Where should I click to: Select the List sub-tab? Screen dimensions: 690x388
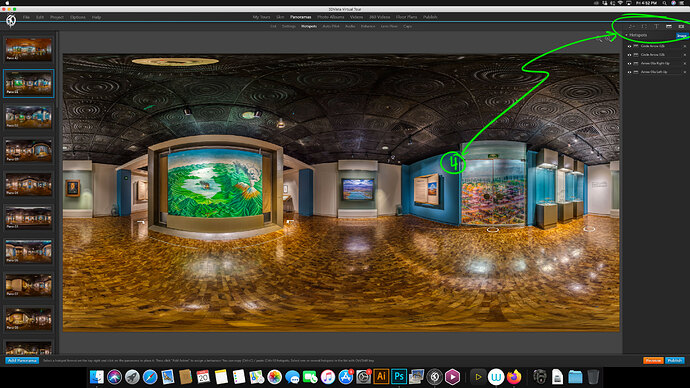tap(273, 26)
